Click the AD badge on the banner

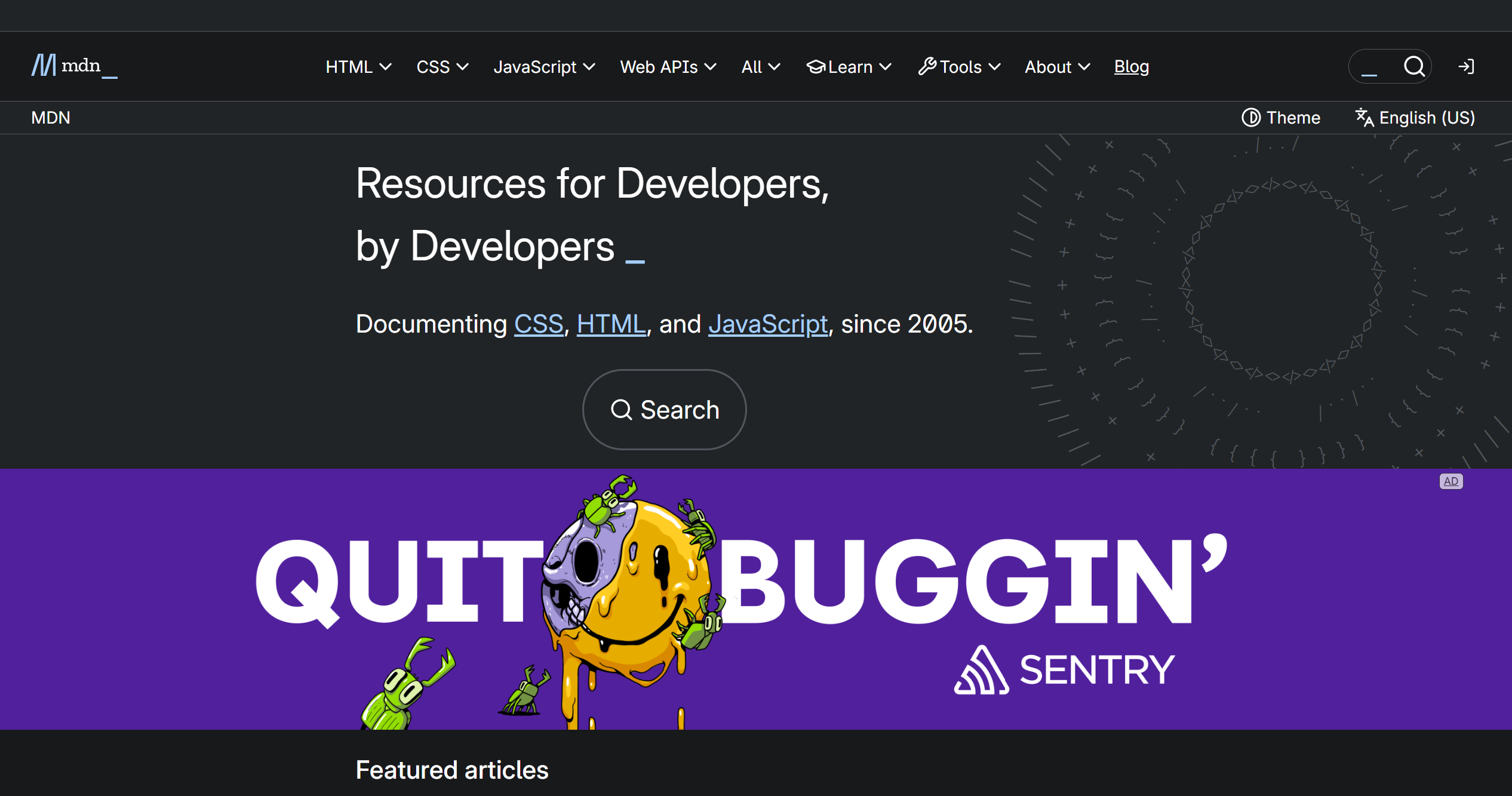tap(1450, 481)
